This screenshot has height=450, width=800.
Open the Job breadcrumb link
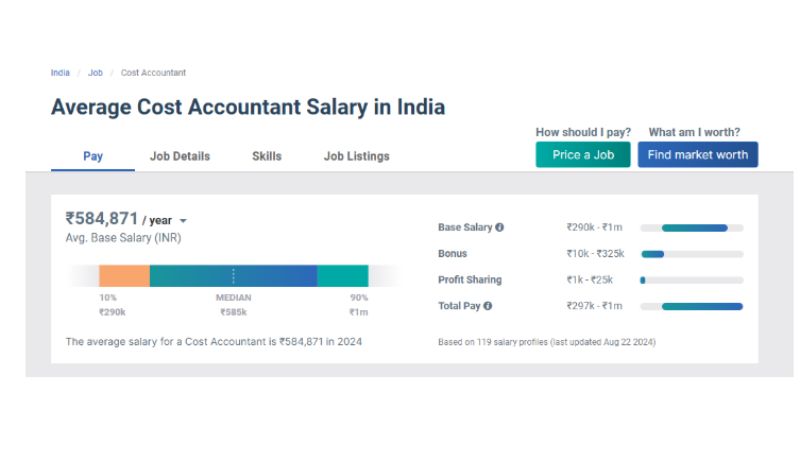coord(95,73)
